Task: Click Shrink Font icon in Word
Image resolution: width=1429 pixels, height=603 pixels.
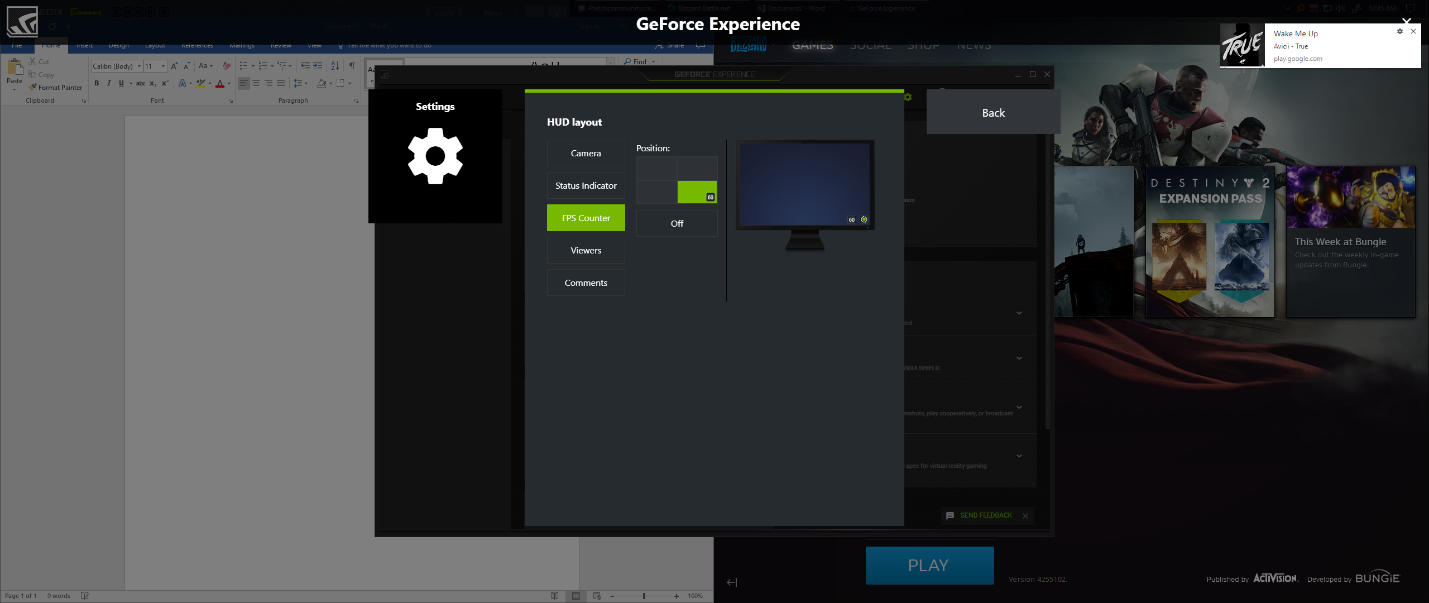Action: click(x=186, y=66)
